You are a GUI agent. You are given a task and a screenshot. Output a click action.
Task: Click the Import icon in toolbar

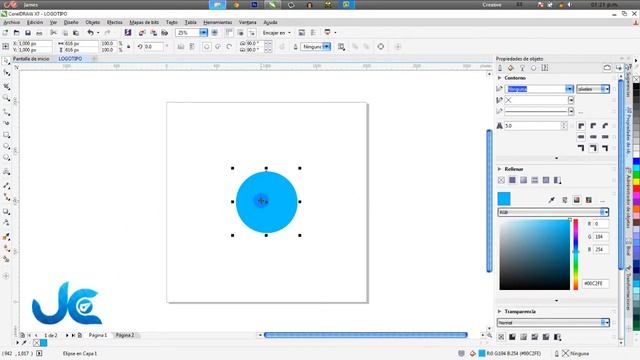coord(142,33)
